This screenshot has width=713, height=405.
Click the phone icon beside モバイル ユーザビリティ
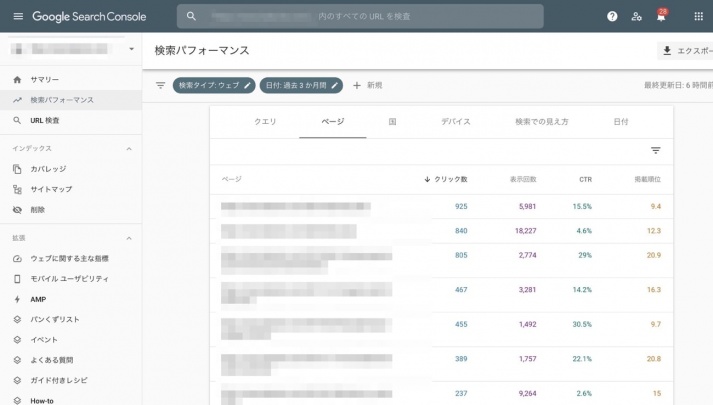pyautogui.click(x=17, y=279)
